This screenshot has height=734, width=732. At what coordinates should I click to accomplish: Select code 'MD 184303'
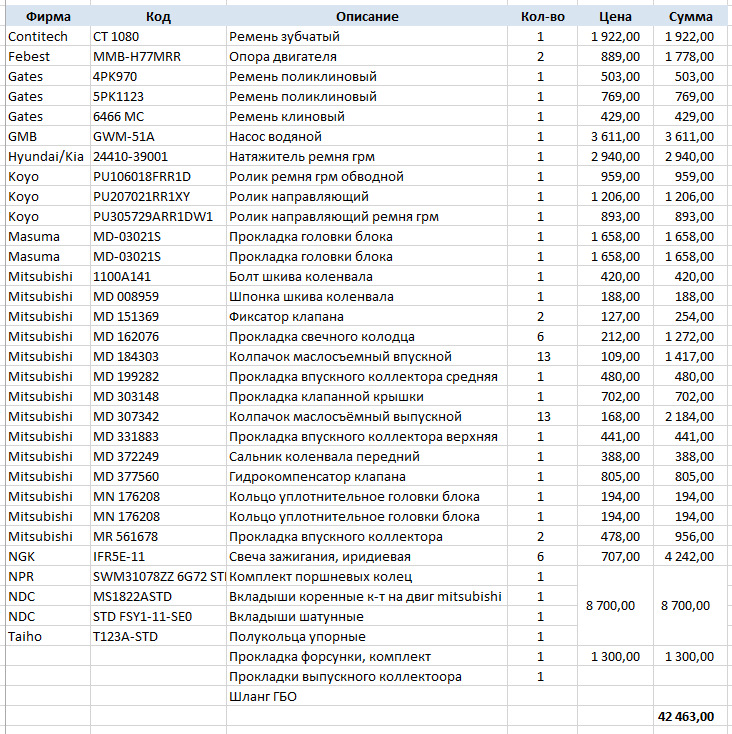pos(158,356)
